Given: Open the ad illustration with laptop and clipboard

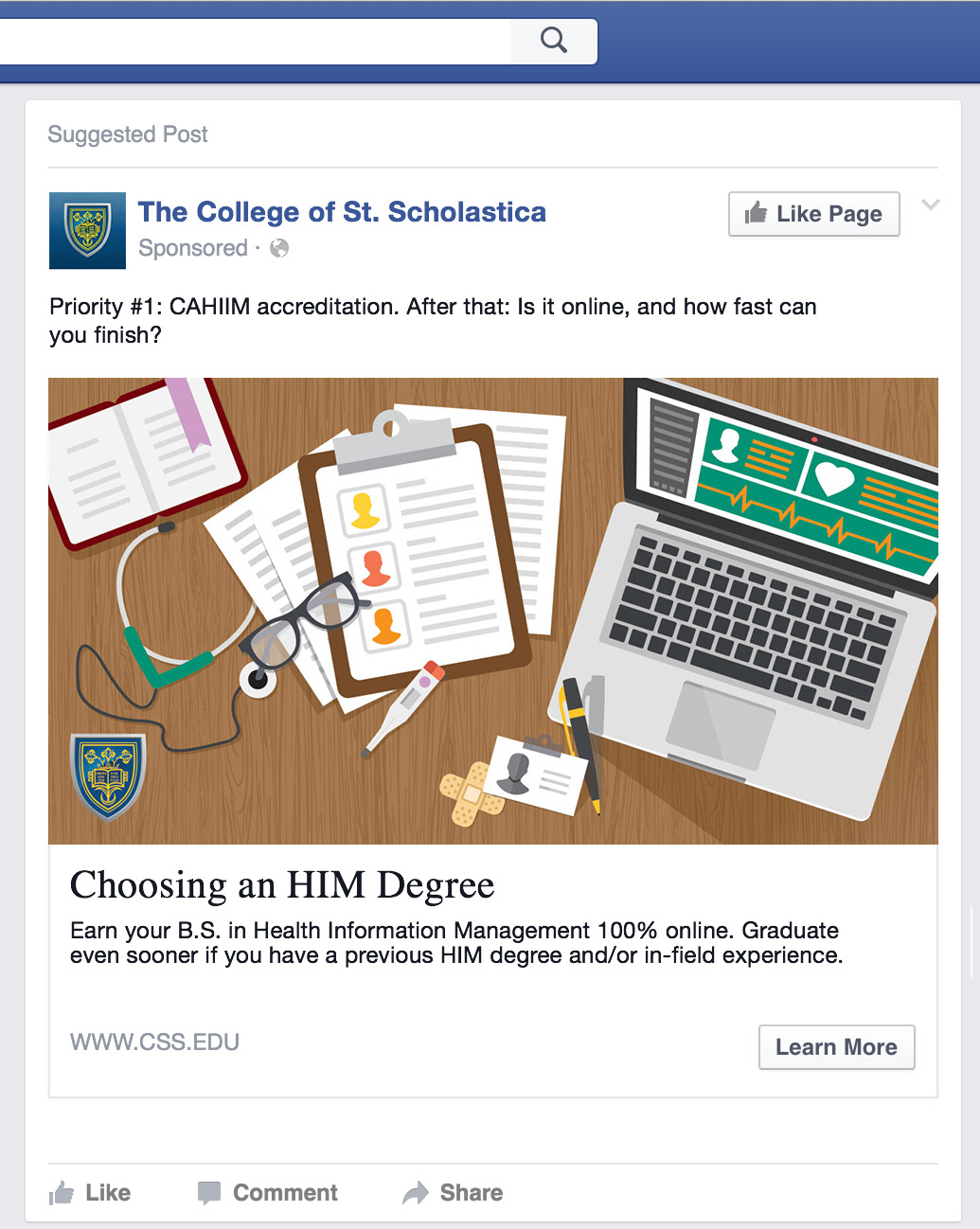Looking at the screenshot, I should [492, 610].
